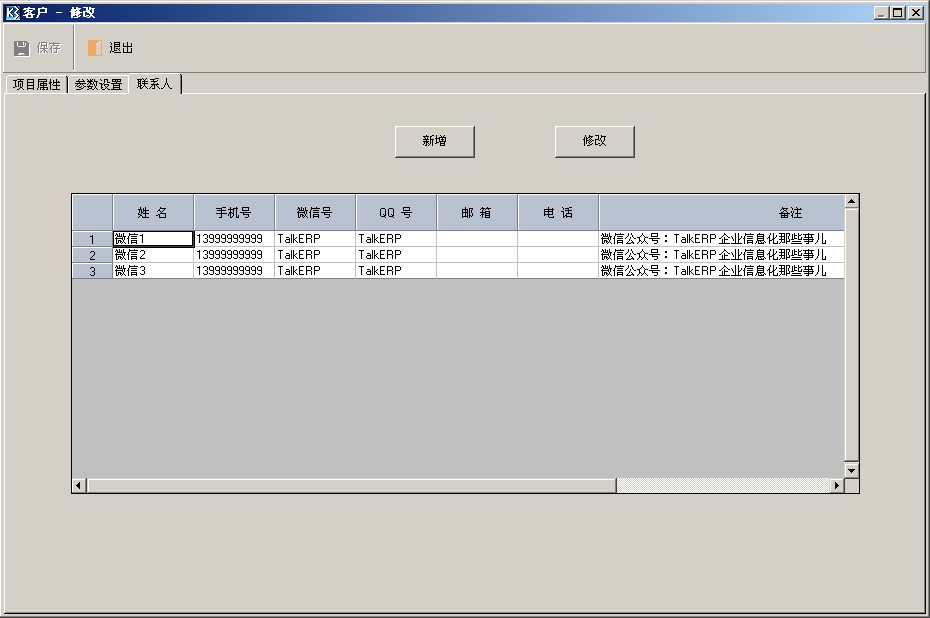Click the app logo in title bar
930x618 pixels.
[x=12, y=12]
